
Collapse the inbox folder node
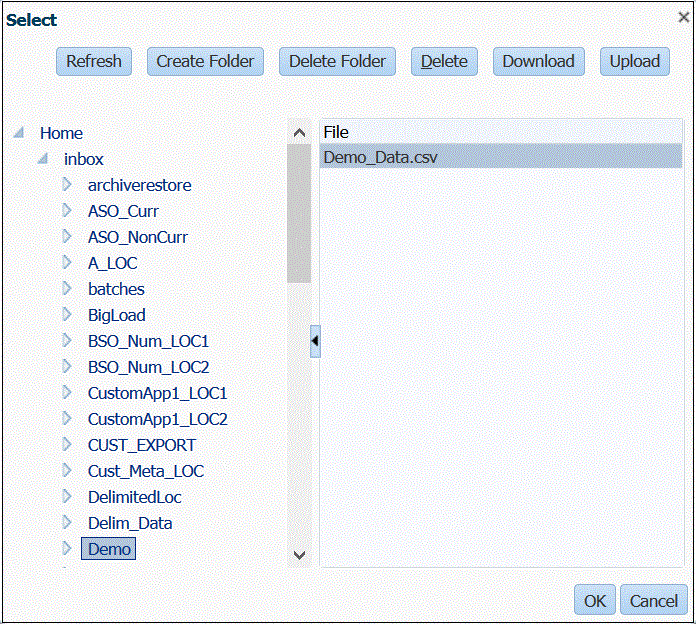(x=43, y=159)
